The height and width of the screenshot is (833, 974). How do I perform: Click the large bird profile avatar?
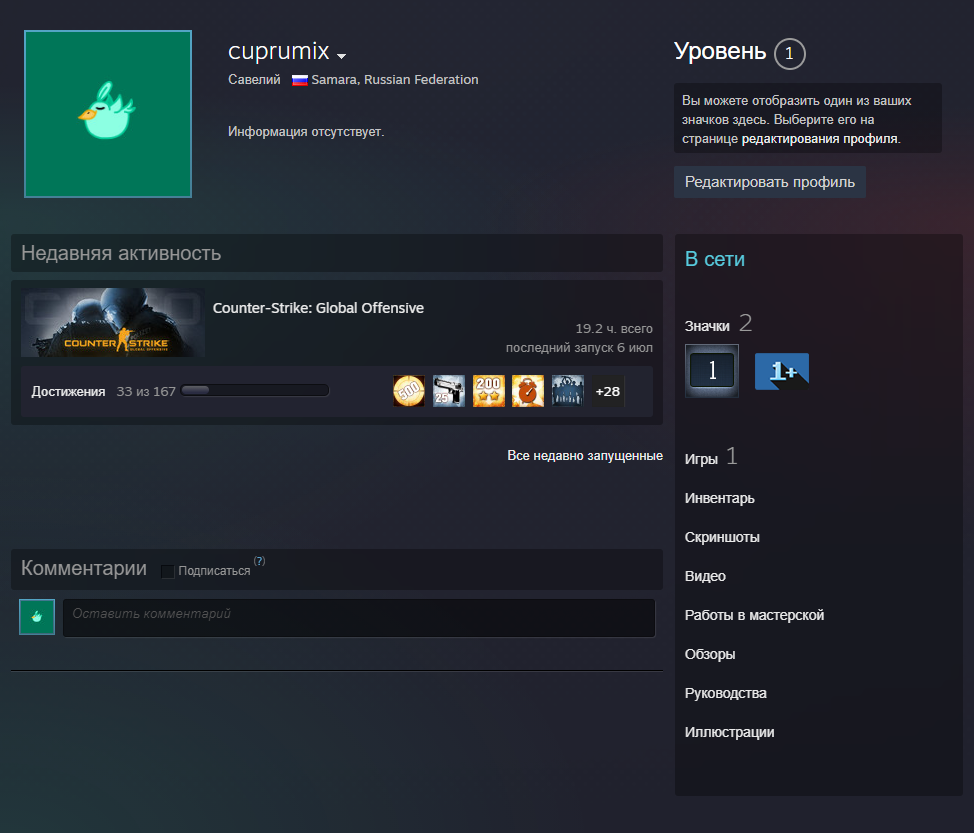pos(108,113)
